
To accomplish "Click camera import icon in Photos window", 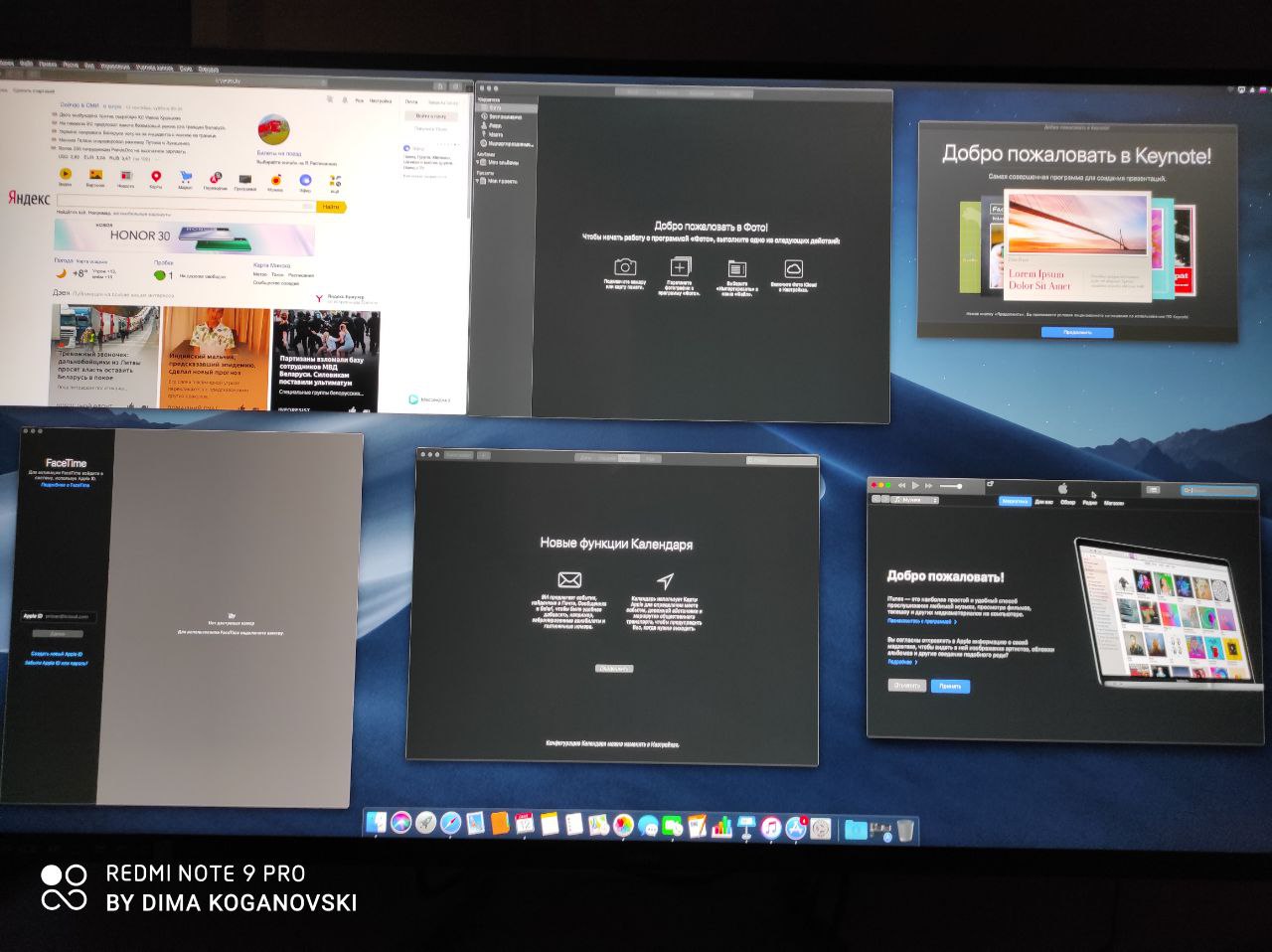I will (x=624, y=266).
